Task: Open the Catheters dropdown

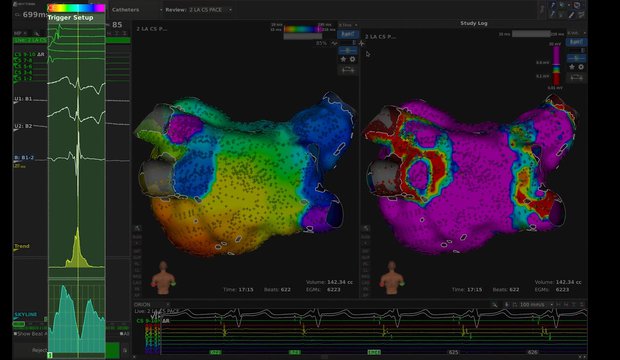Action: pos(137,9)
